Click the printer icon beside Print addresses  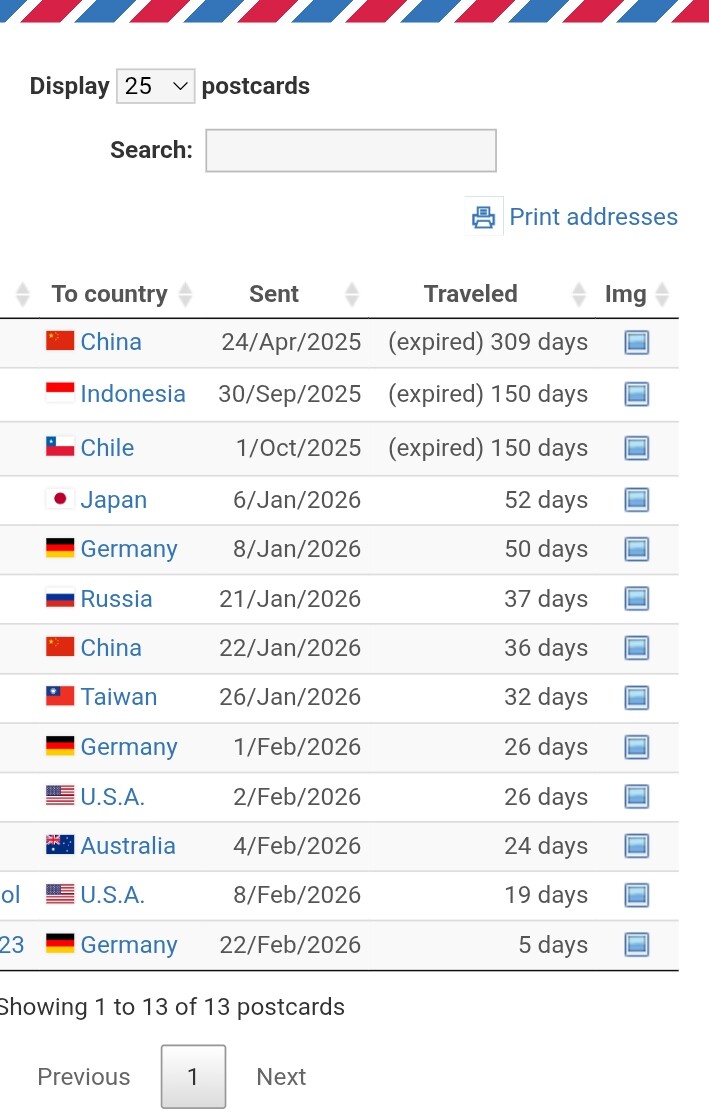pyautogui.click(x=484, y=217)
